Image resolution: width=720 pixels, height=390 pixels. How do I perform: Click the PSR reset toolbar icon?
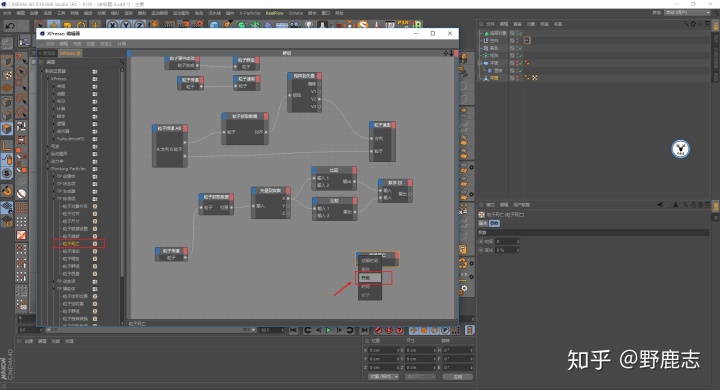click(x=403, y=24)
